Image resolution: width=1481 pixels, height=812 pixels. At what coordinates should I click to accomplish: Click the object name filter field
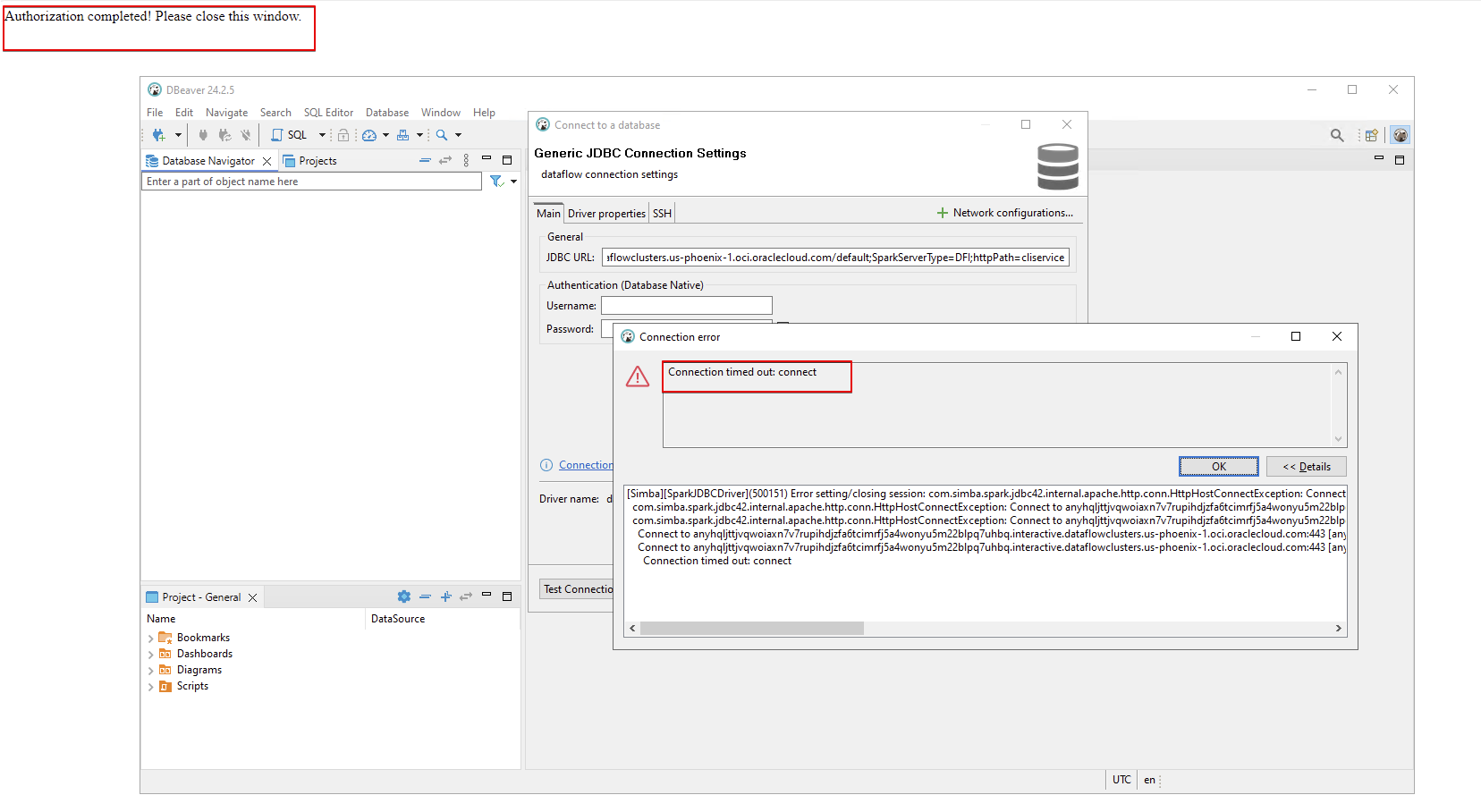click(x=311, y=182)
